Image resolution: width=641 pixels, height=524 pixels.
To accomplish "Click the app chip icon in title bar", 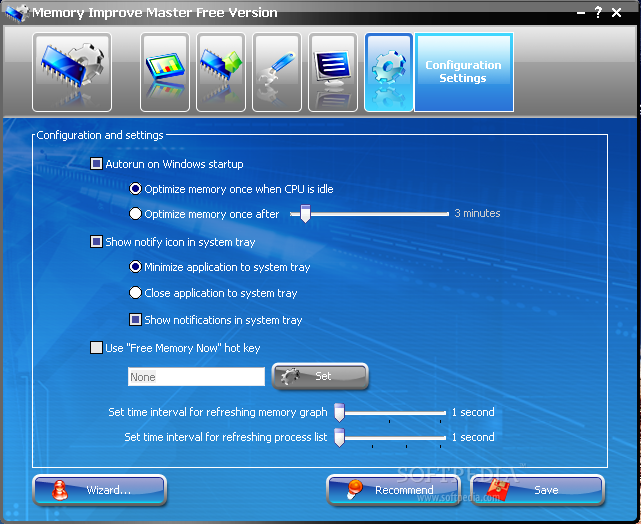I will (x=17, y=13).
